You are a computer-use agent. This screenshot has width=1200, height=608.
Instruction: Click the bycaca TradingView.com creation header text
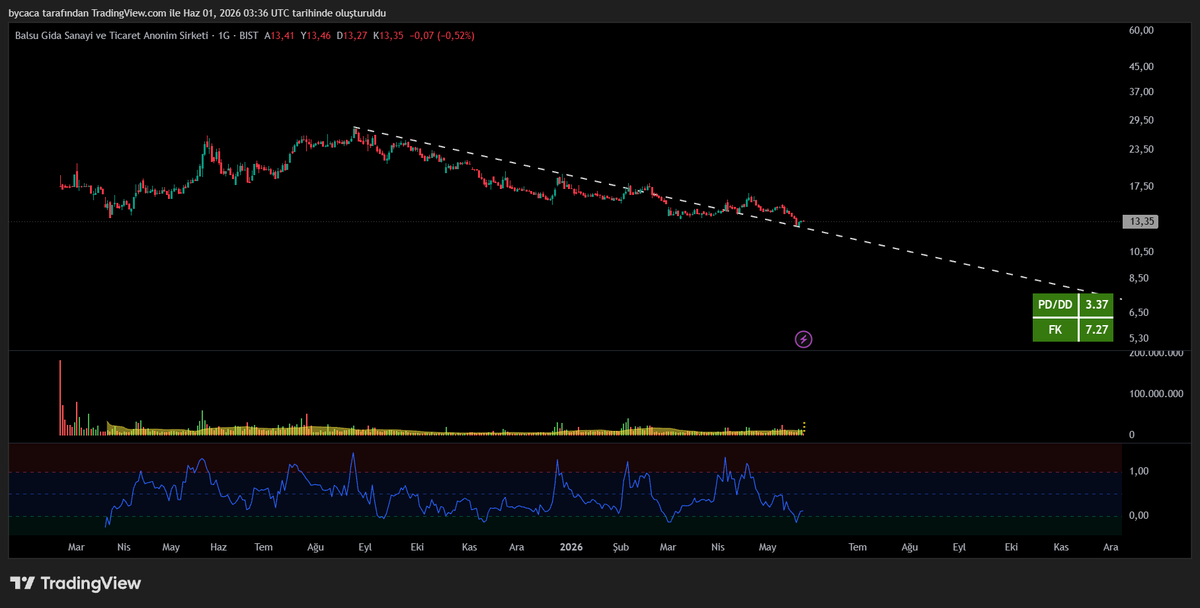point(197,12)
